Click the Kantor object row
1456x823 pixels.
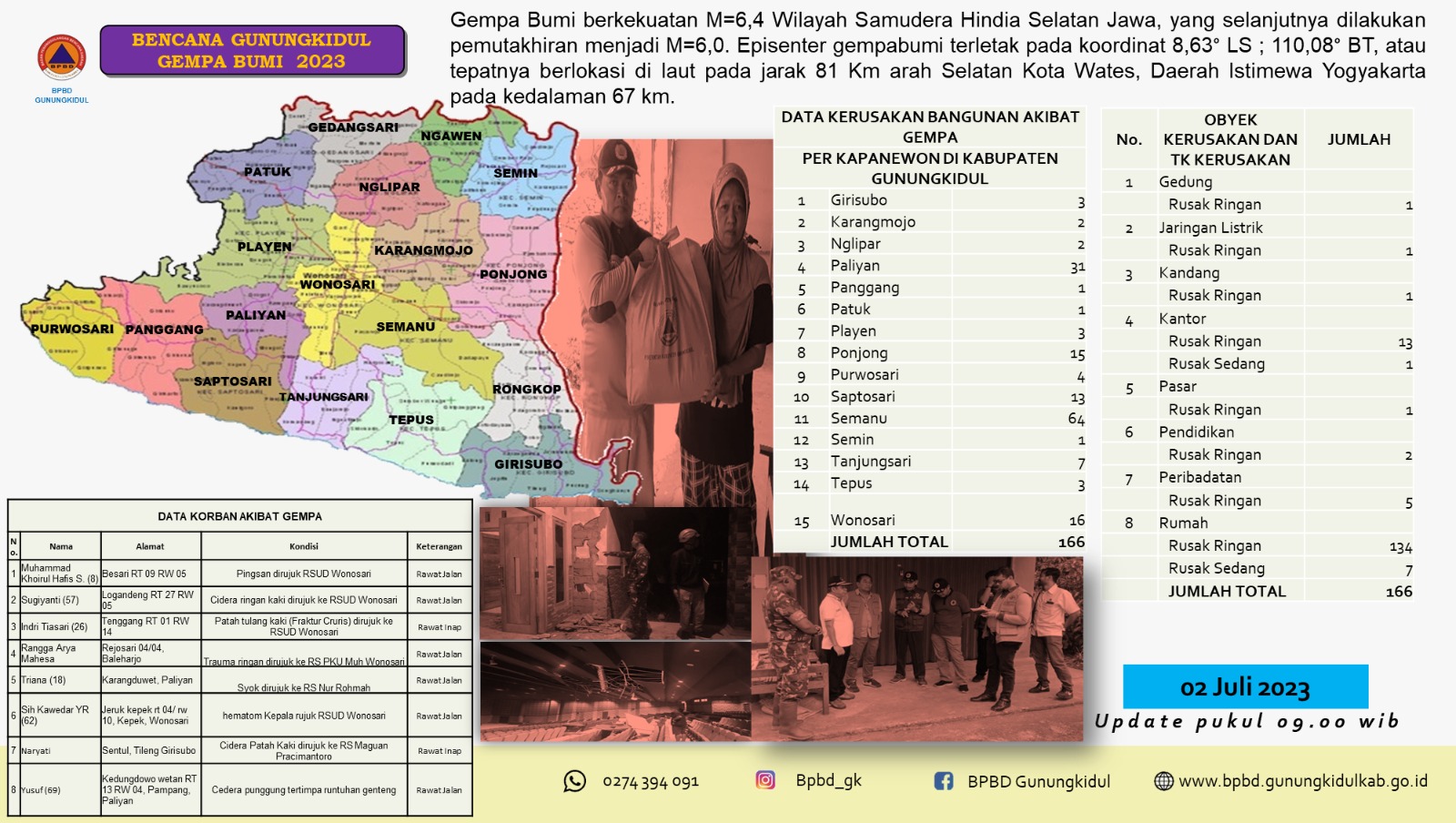(1258, 319)
